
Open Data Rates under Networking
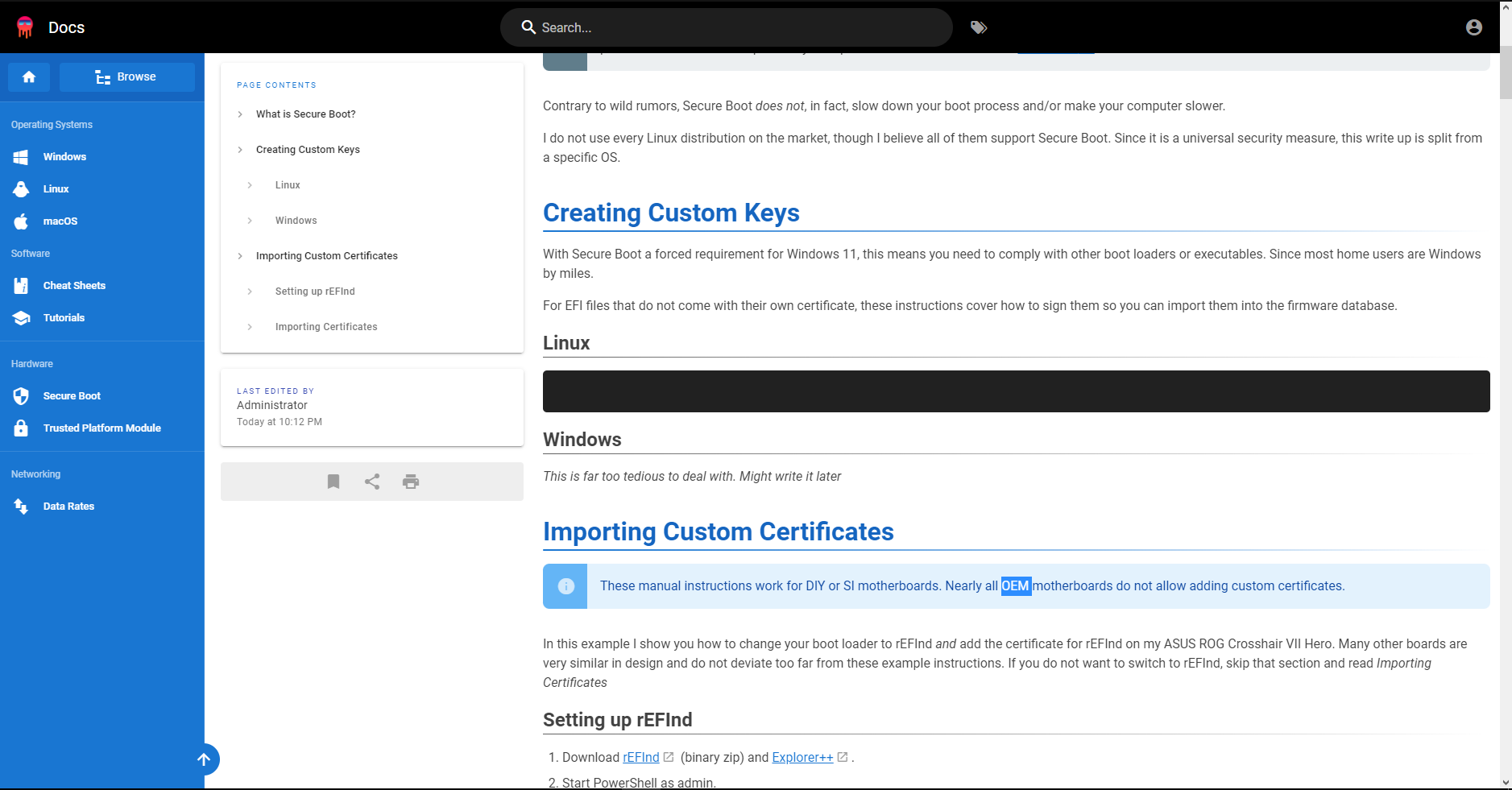point(70,506)
